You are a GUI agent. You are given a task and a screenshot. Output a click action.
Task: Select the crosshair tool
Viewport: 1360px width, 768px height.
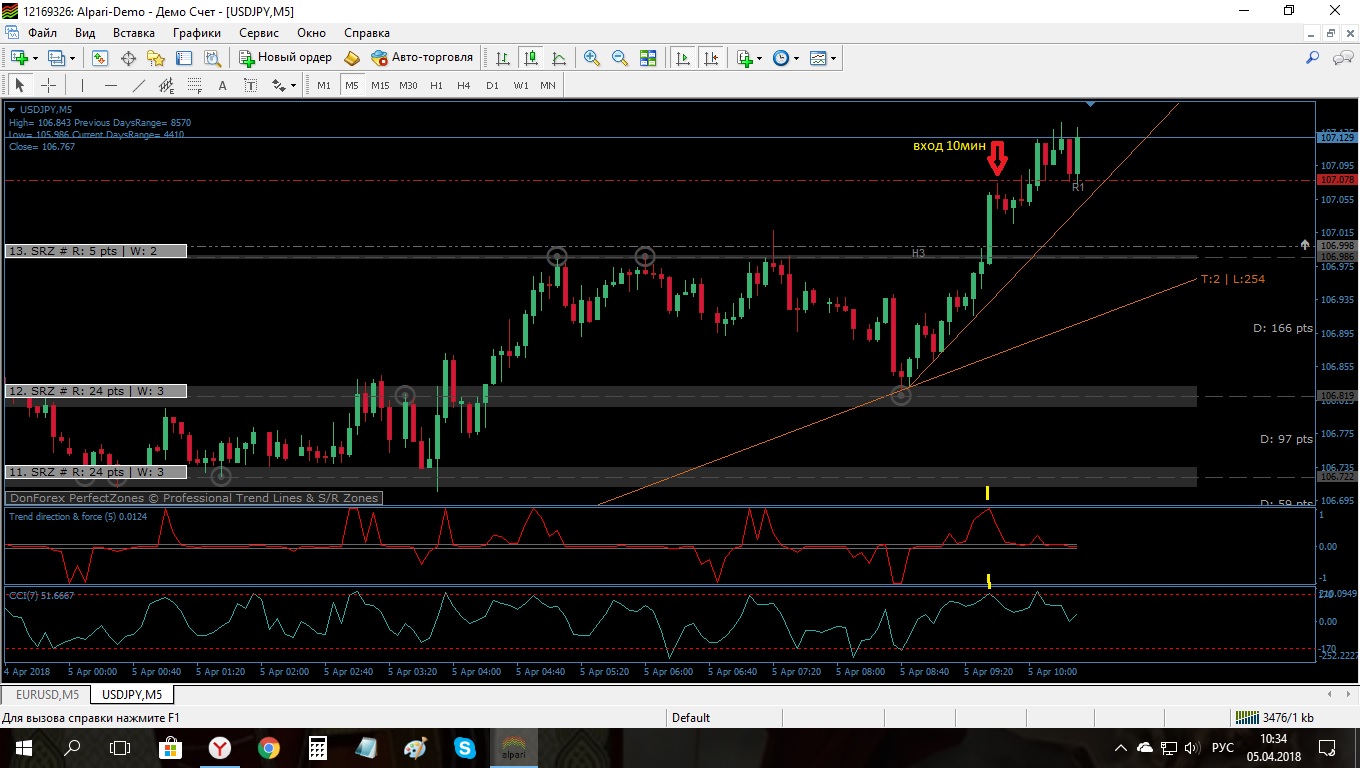tap(47, 85)
